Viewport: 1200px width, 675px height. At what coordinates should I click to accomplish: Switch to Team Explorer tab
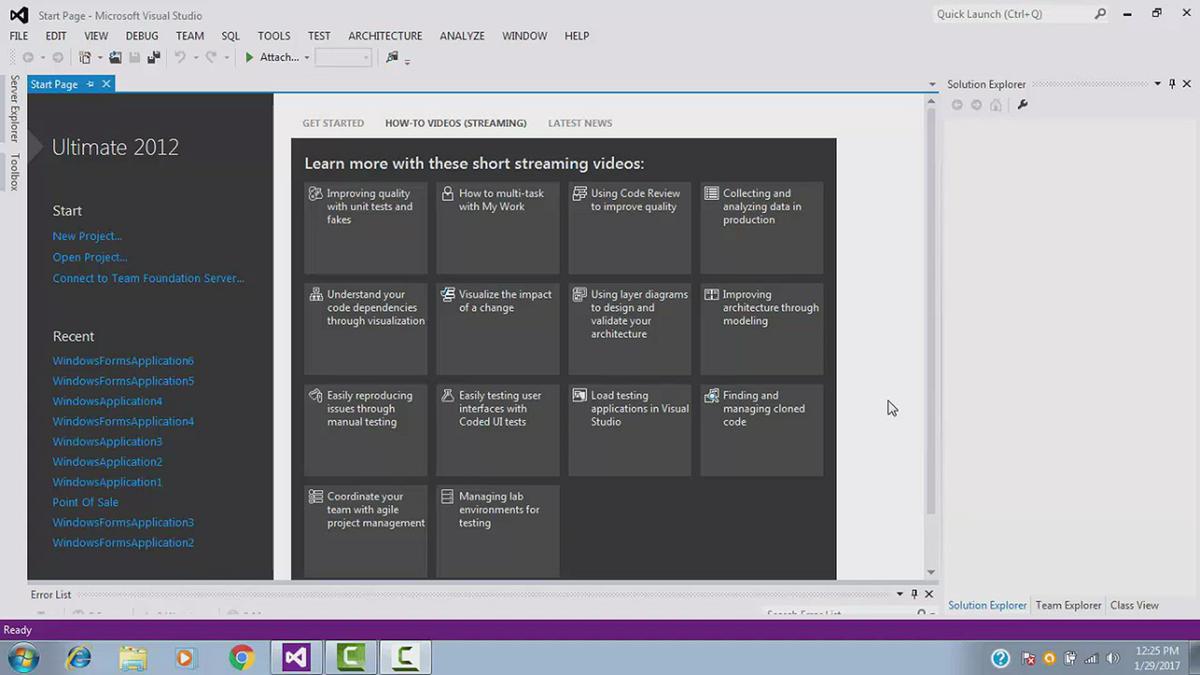pyautogui.click(x=1068, y=605)
